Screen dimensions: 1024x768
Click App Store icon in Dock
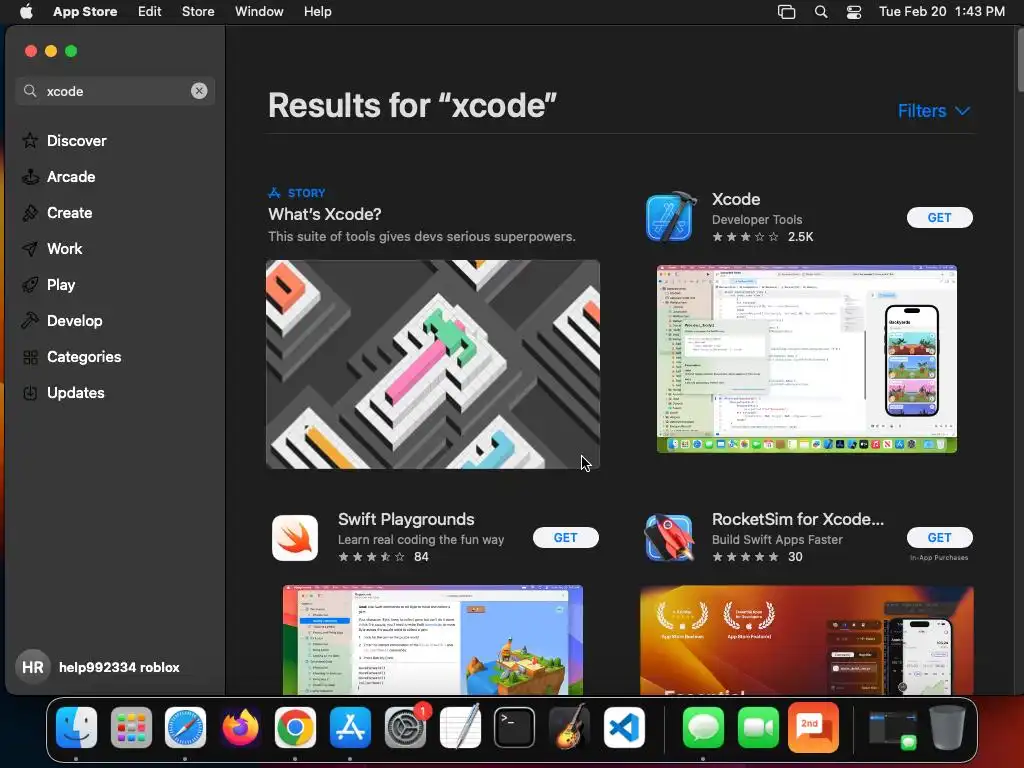tap(350, 727)
